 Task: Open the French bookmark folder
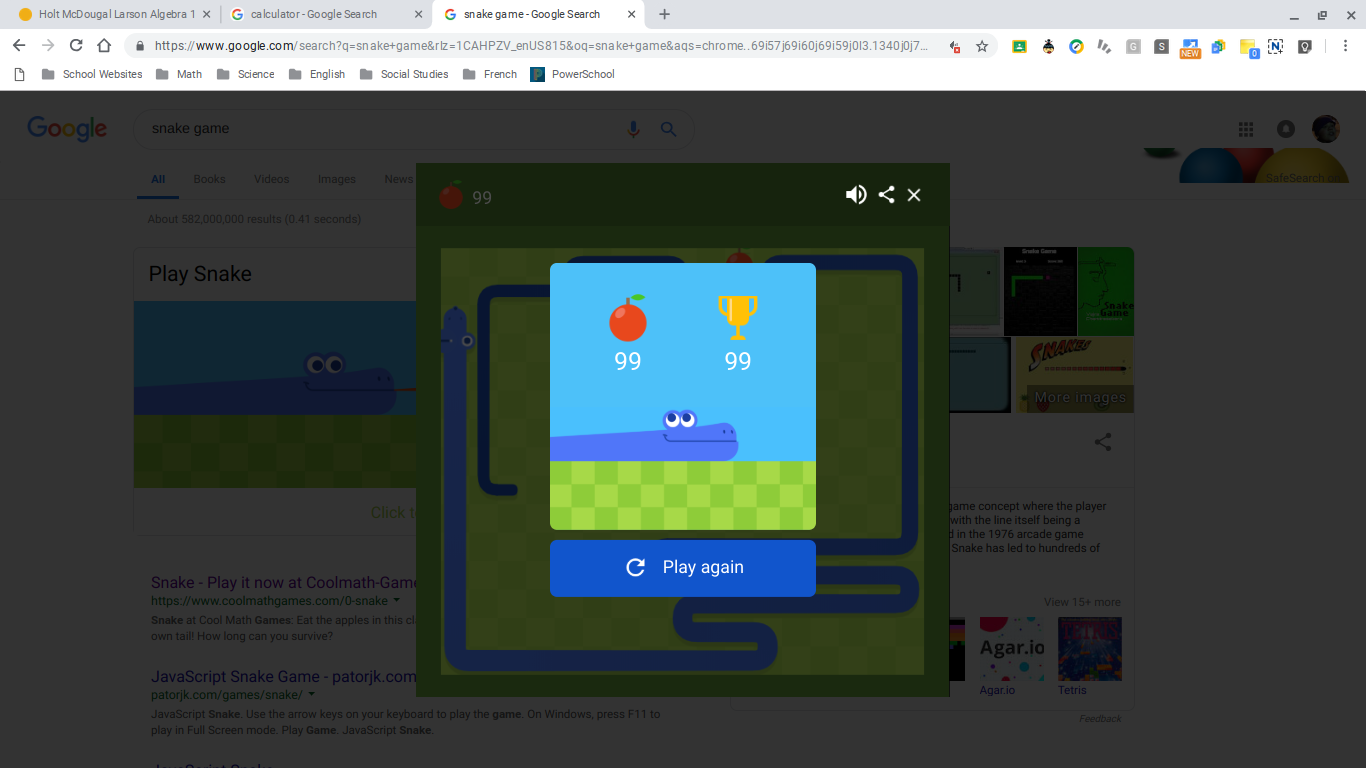tap(490, 74)
